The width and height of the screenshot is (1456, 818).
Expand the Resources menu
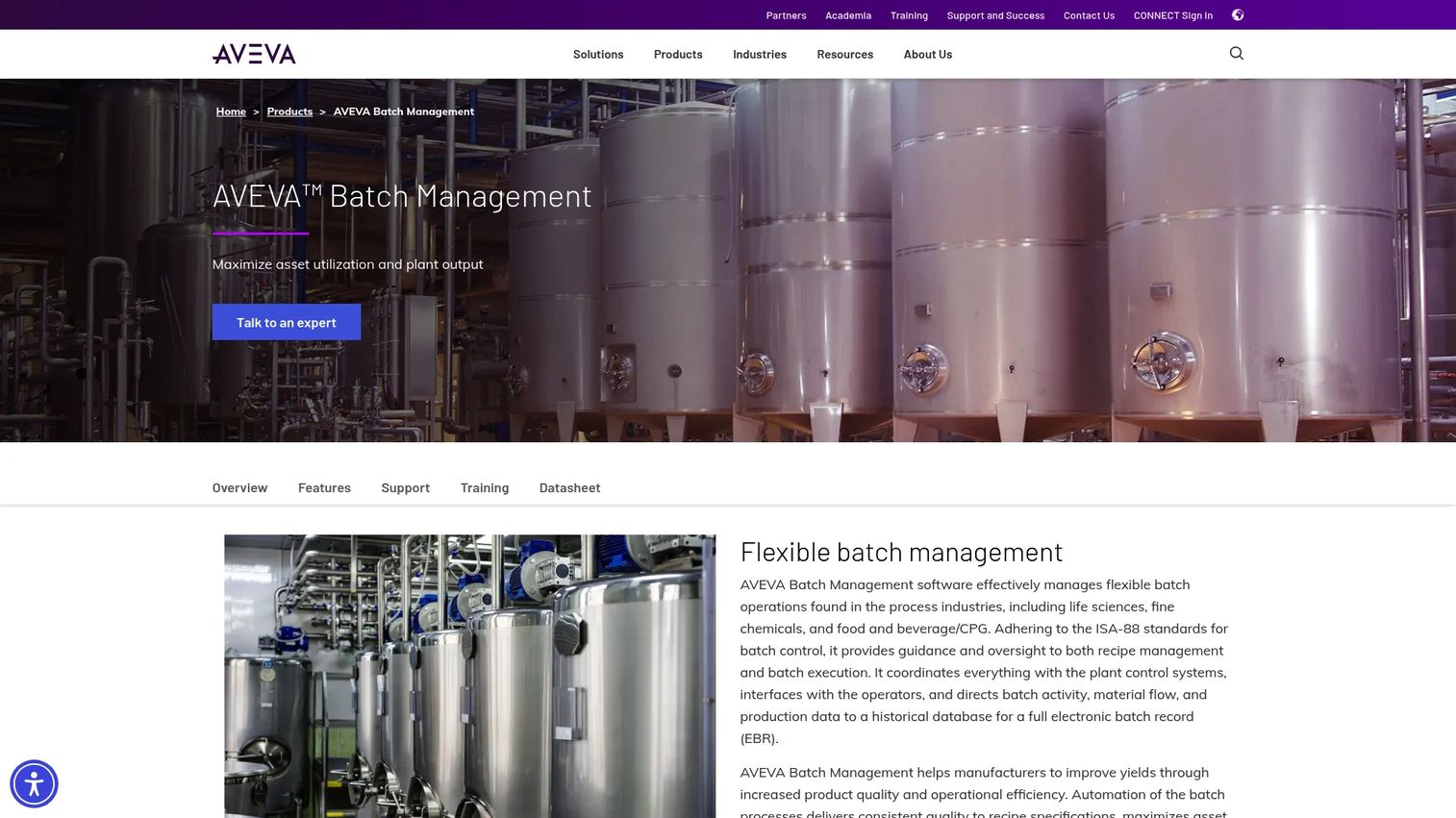[845, 55]
